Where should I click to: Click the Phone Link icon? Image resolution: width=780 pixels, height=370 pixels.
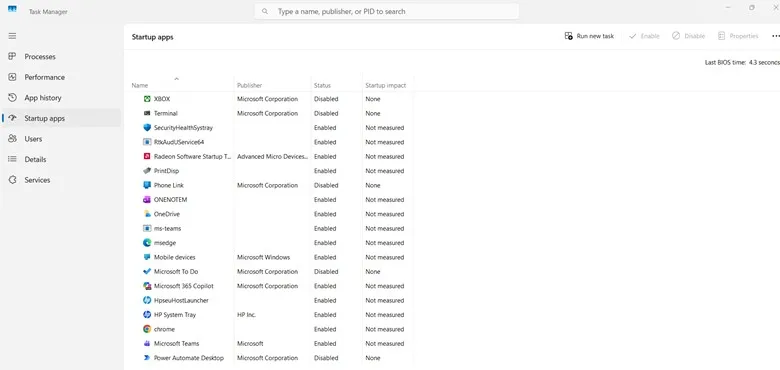coord(147,185)
